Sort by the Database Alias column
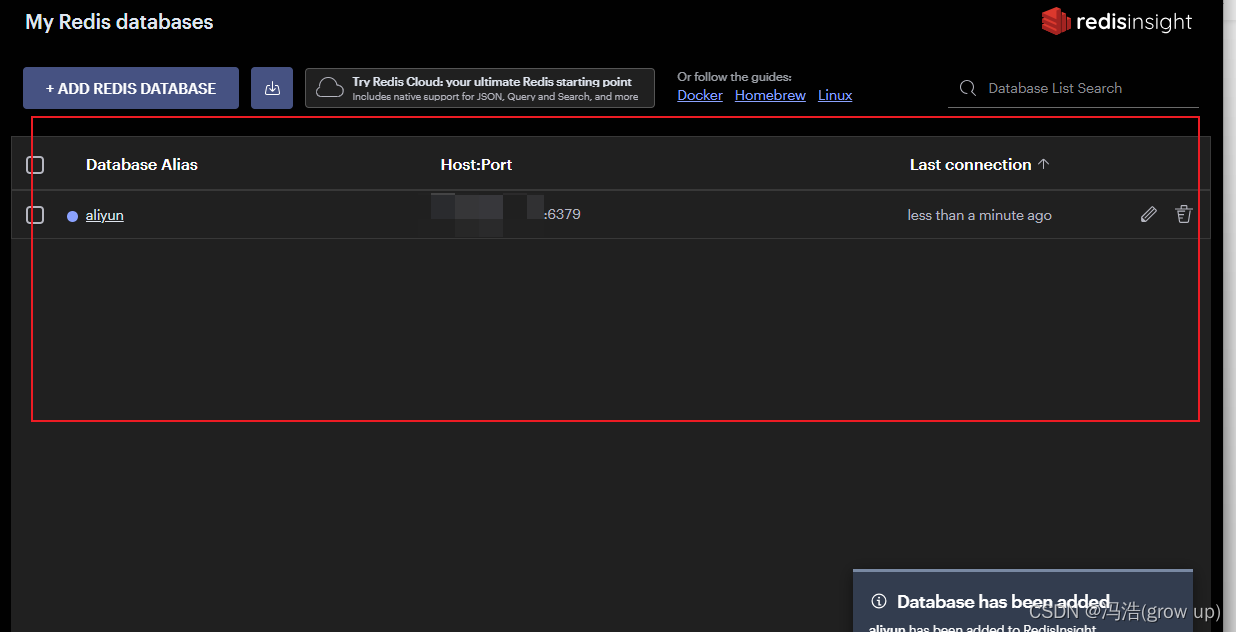 (x=142, y=164)
